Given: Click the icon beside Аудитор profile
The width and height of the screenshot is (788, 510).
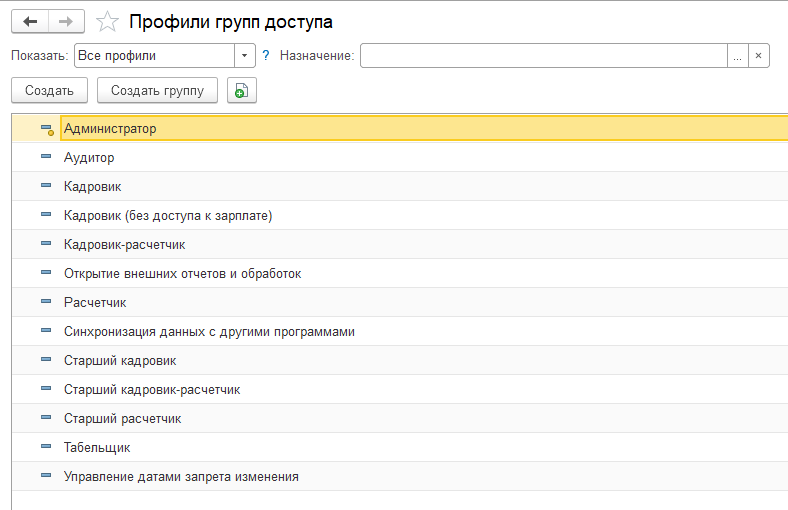Looking at the screenshot, I should point(46,158).
